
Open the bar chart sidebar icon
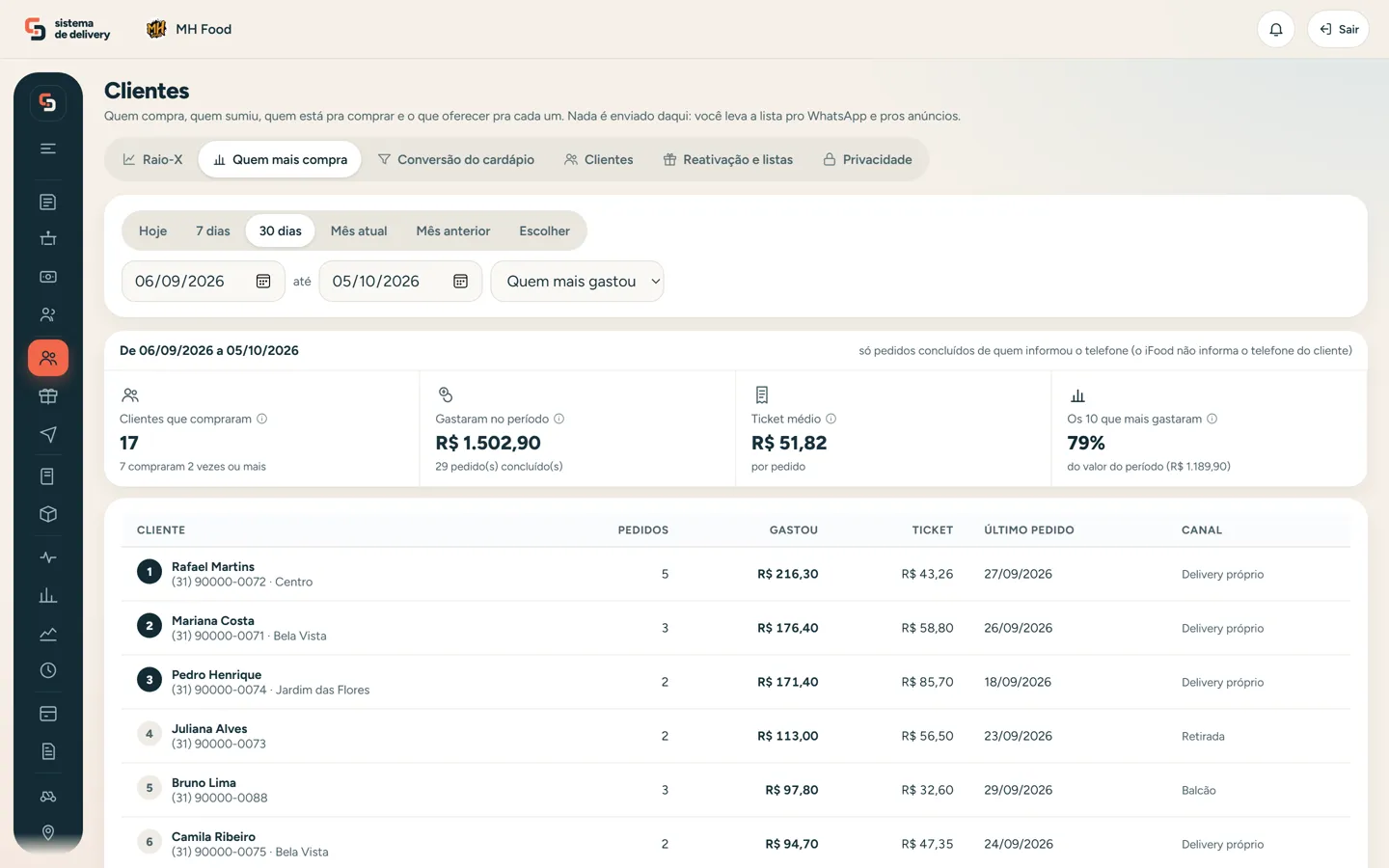pos(48,596)
